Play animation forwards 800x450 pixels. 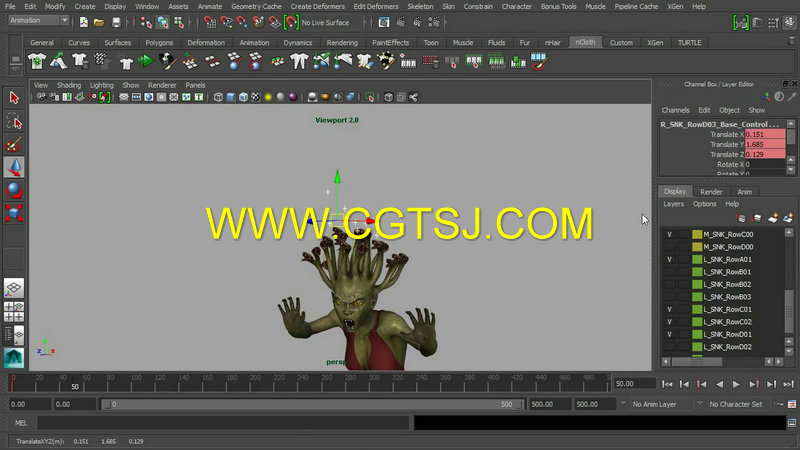click(x=736, y=384)
